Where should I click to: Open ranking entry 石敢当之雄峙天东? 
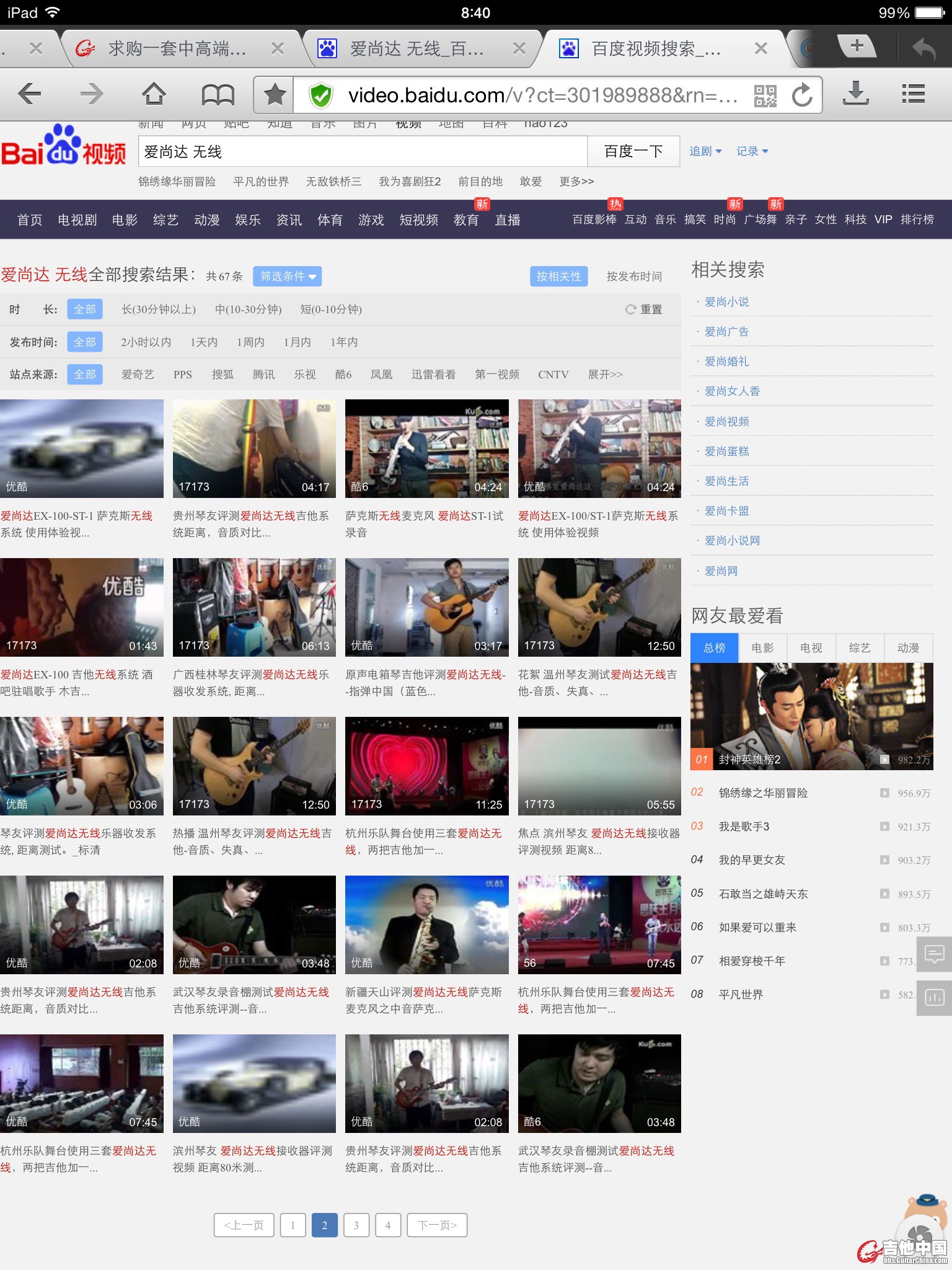(x=763, y=894)
